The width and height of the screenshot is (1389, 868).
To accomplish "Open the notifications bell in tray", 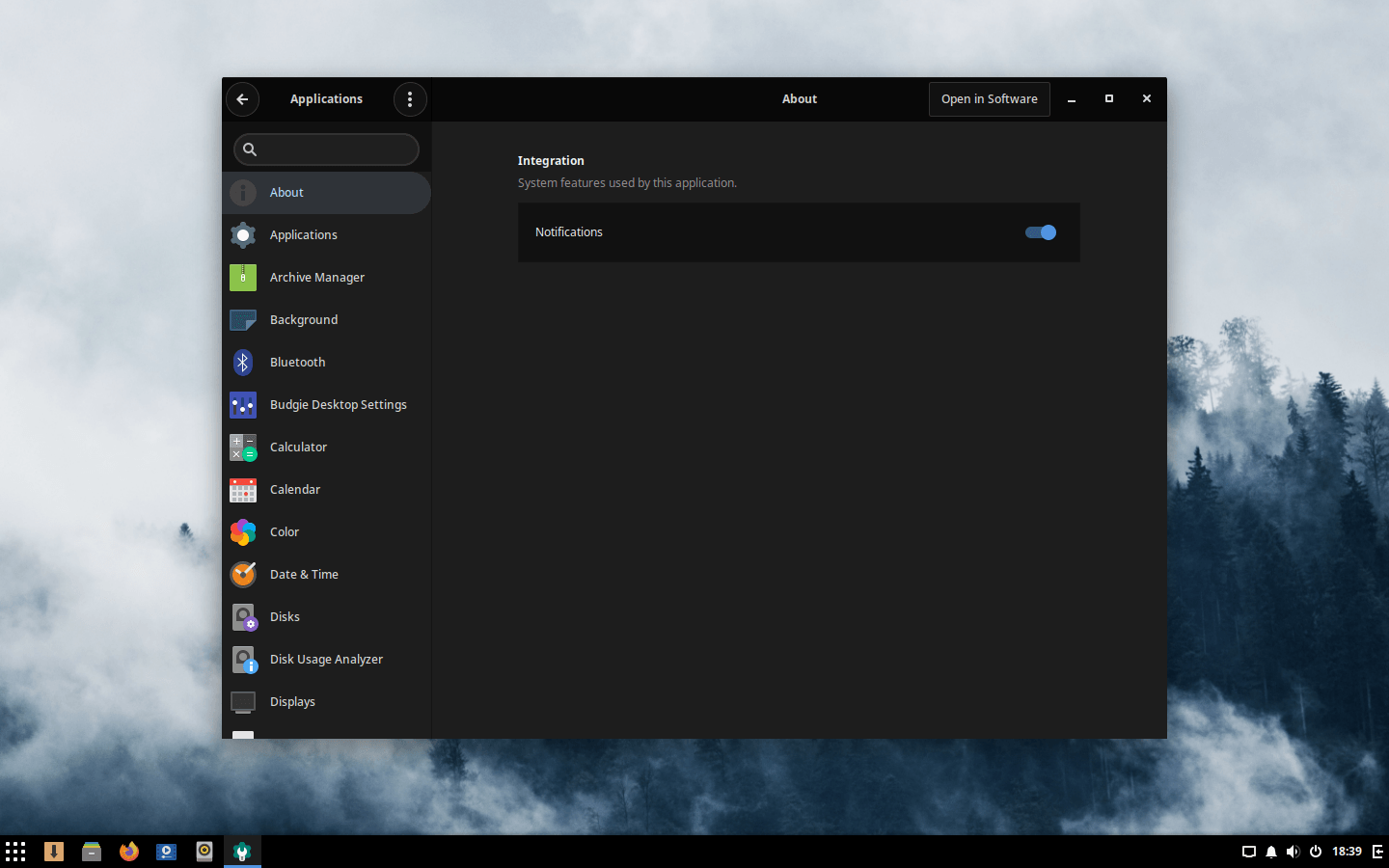I will (1271, 852).
